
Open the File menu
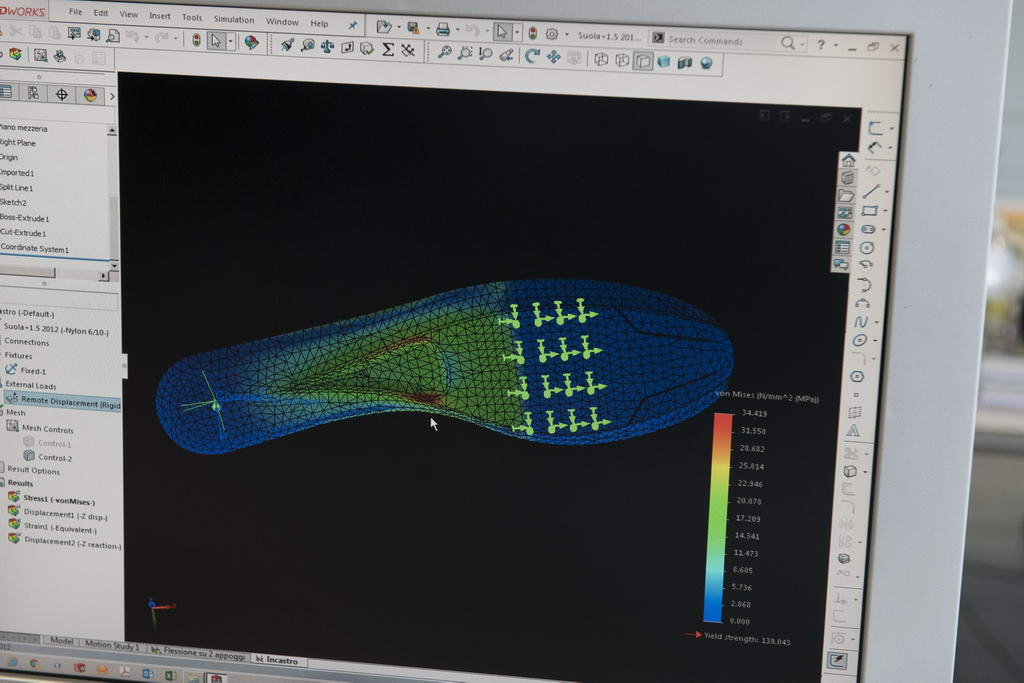76,12
